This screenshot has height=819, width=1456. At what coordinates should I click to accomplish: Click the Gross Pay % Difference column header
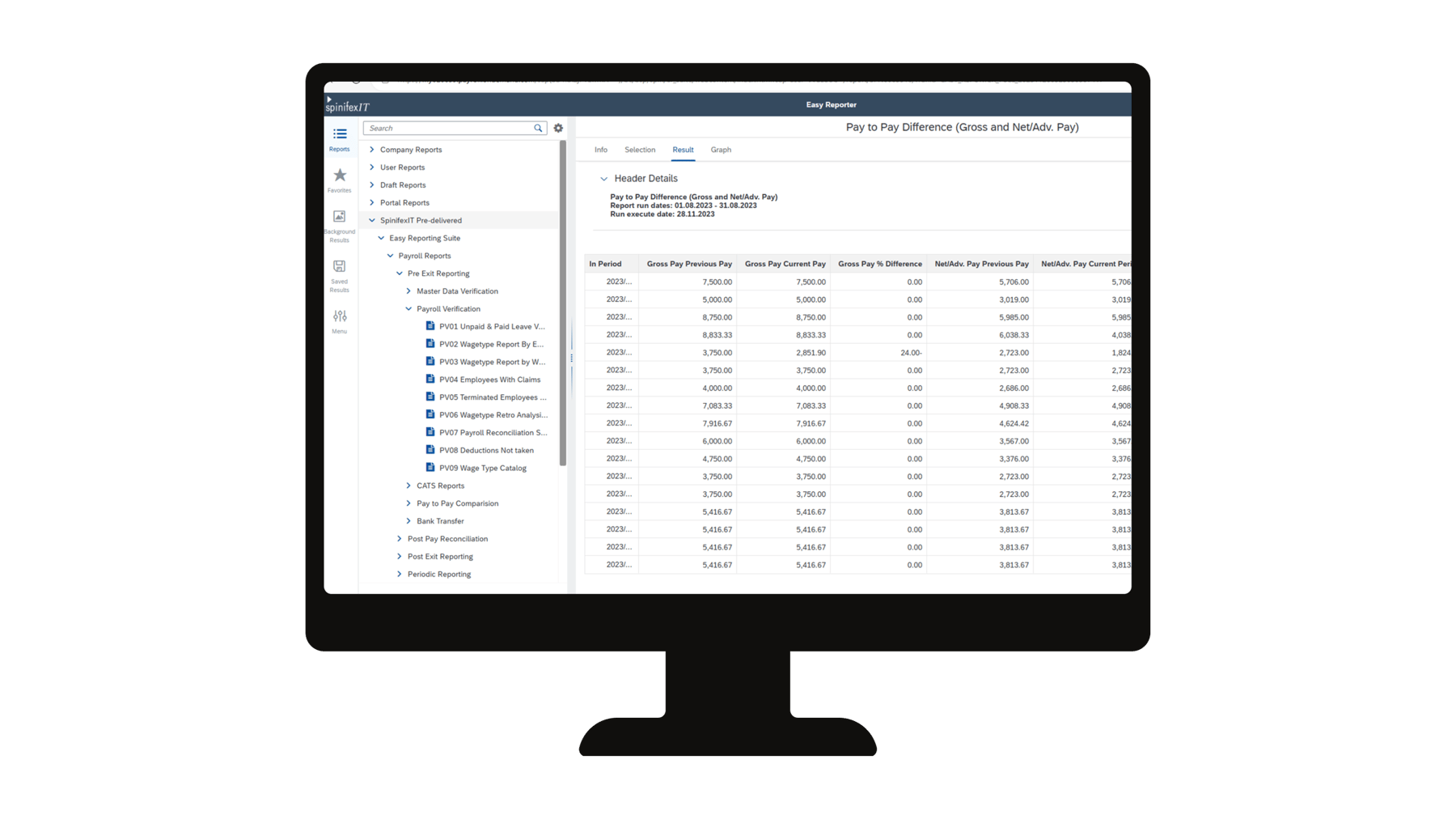[x=879, y=264]
